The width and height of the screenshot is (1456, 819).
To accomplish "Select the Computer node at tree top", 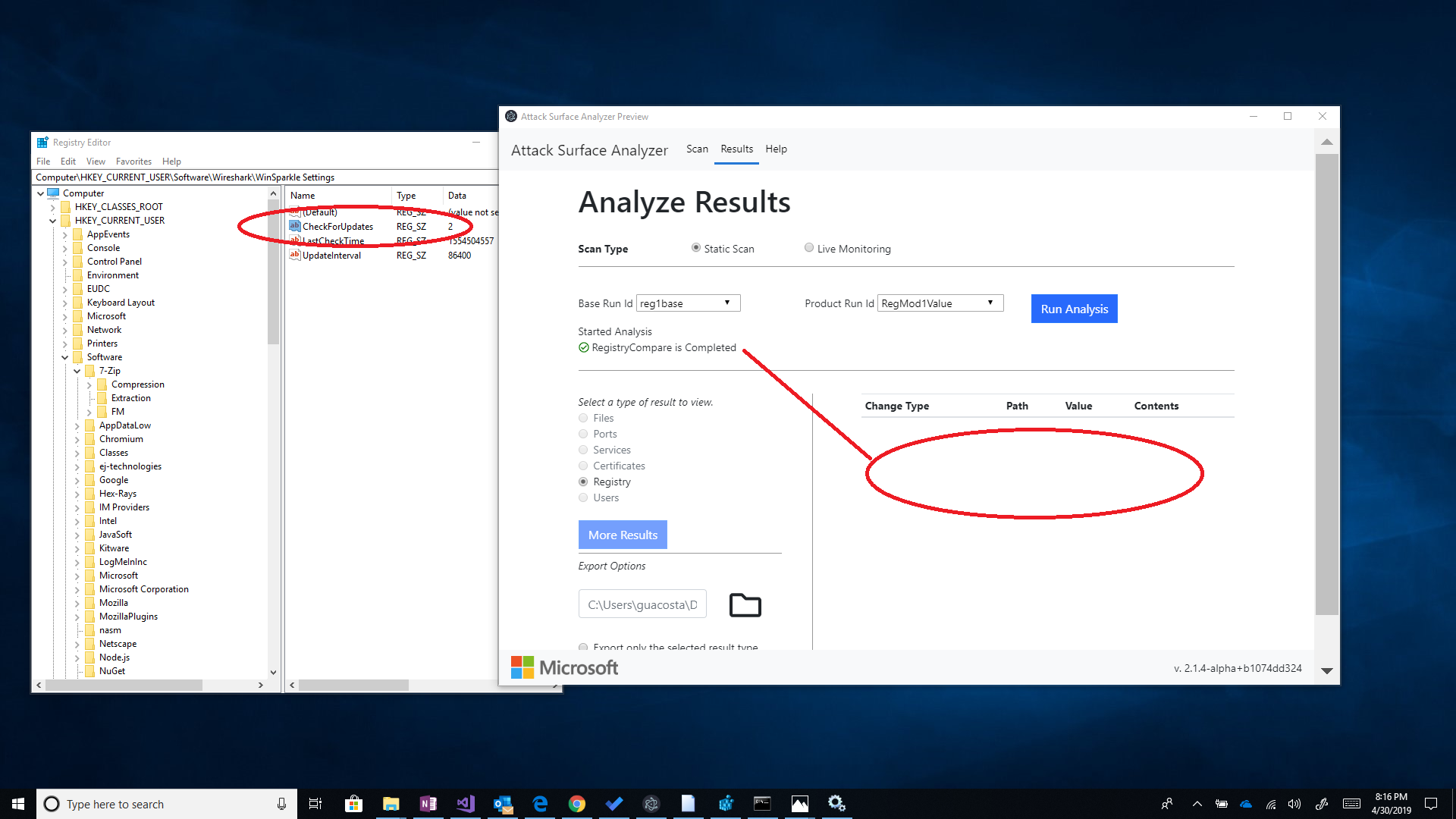I will 82,193.
